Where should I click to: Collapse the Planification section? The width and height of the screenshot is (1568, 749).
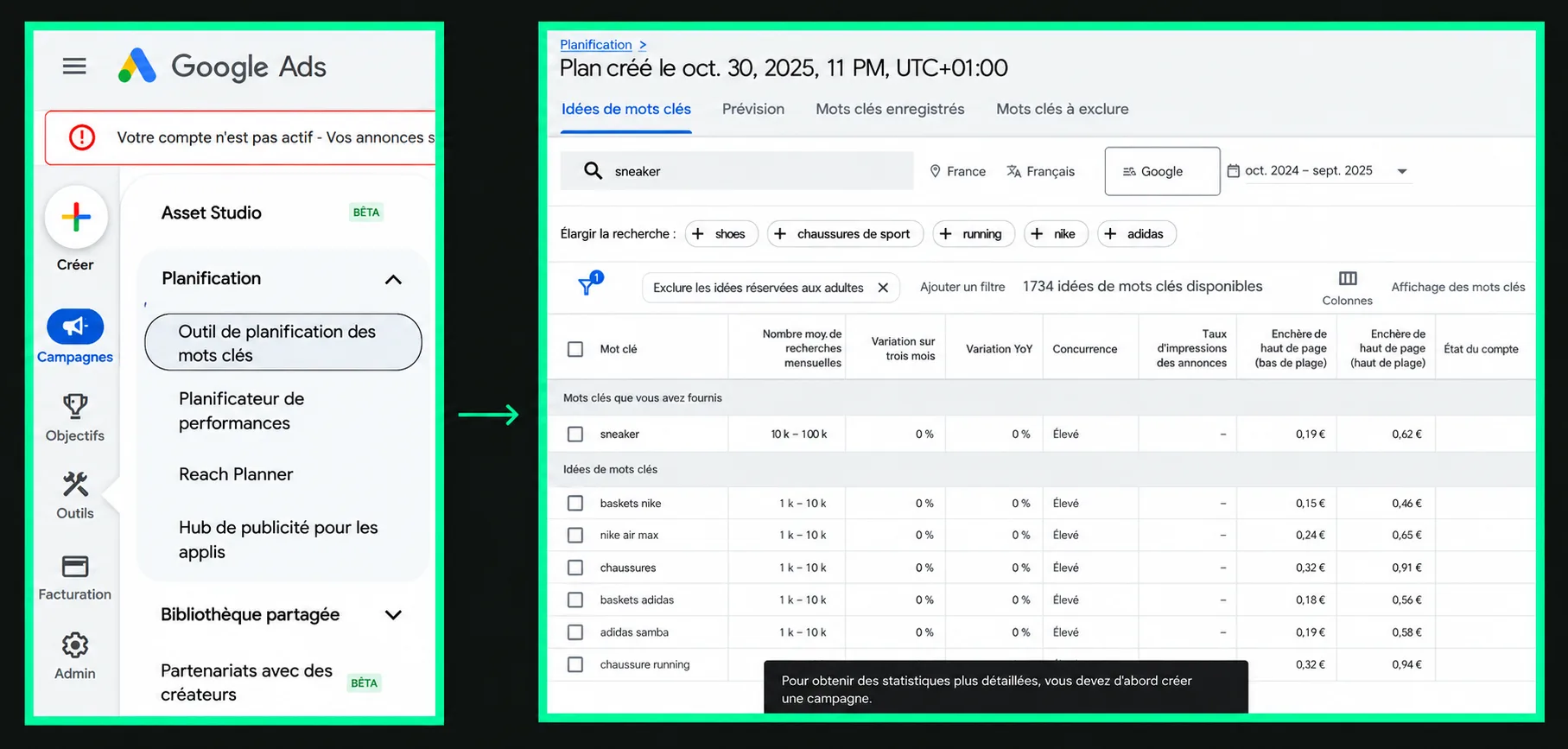[x=393, y=279]
